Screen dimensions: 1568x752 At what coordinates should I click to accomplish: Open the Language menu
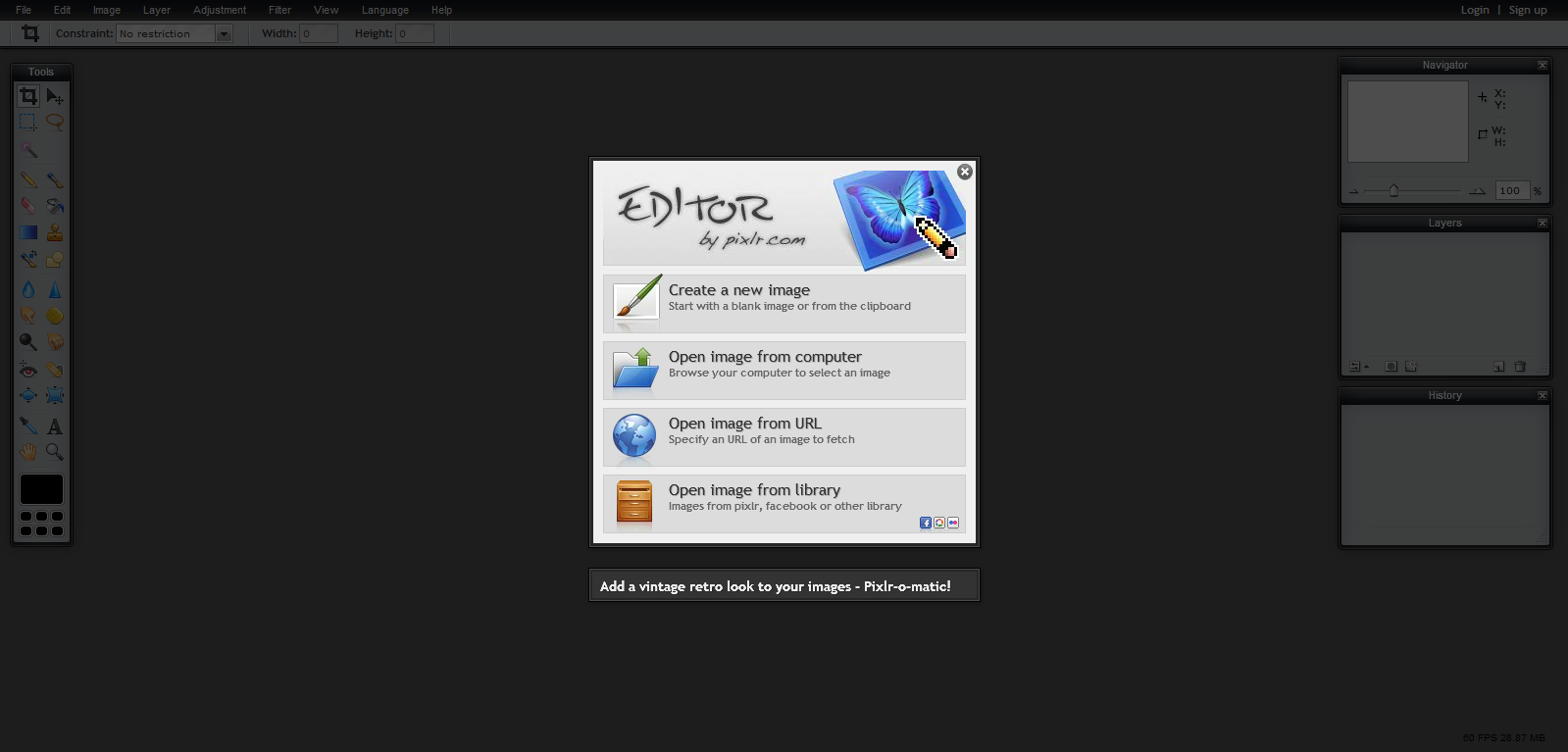(x=384, y=10)
